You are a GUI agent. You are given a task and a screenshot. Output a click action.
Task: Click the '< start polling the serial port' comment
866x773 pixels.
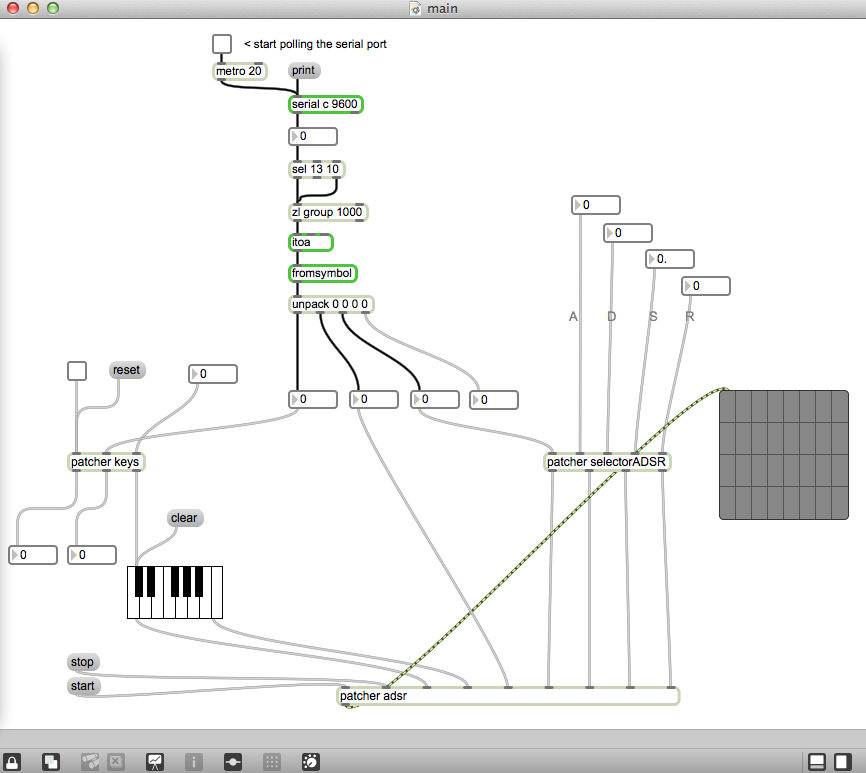pos(315,44)
